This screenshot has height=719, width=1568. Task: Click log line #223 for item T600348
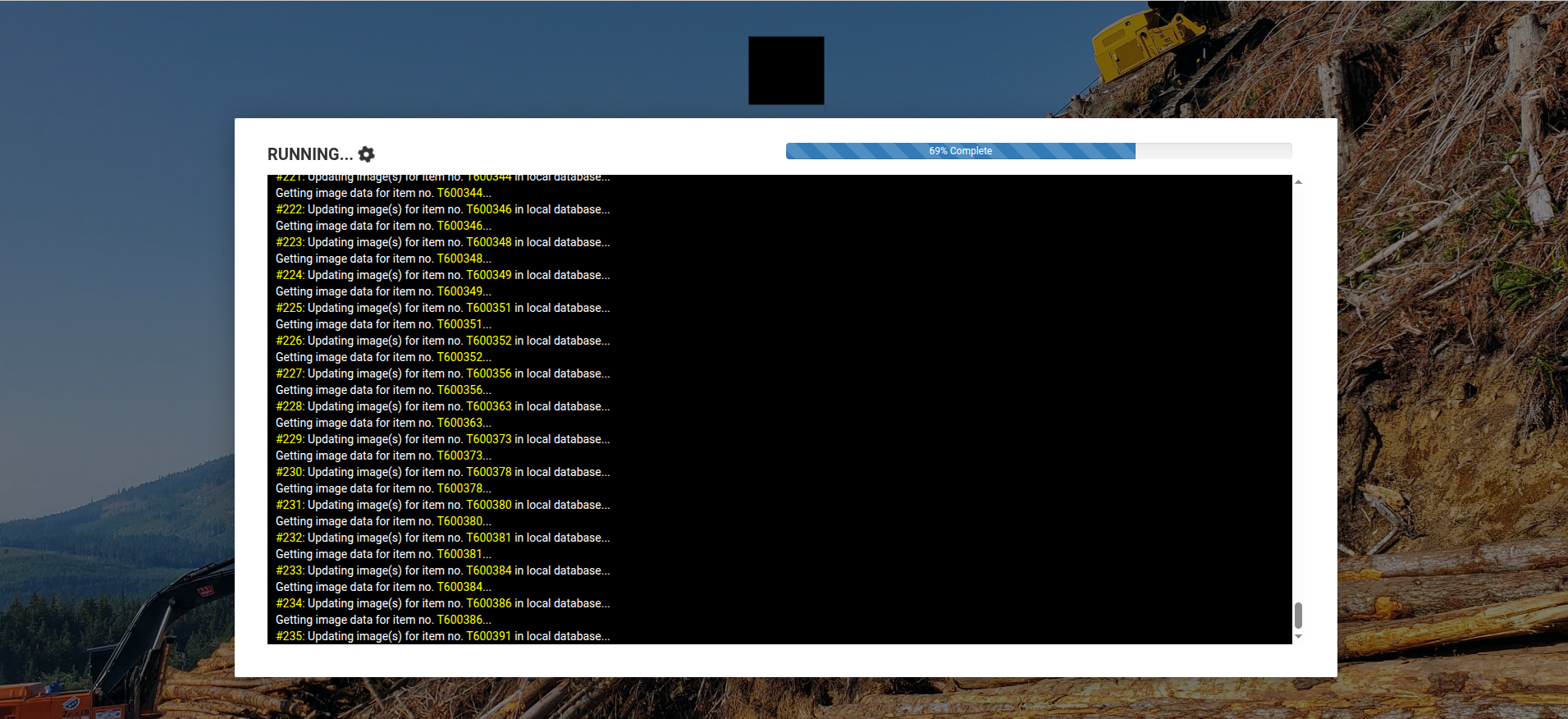[443, 242]
